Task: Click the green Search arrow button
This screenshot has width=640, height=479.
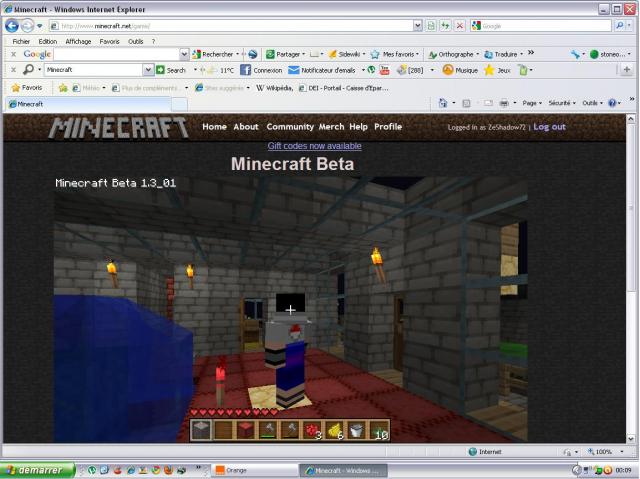Action: [x=160, y=70]
